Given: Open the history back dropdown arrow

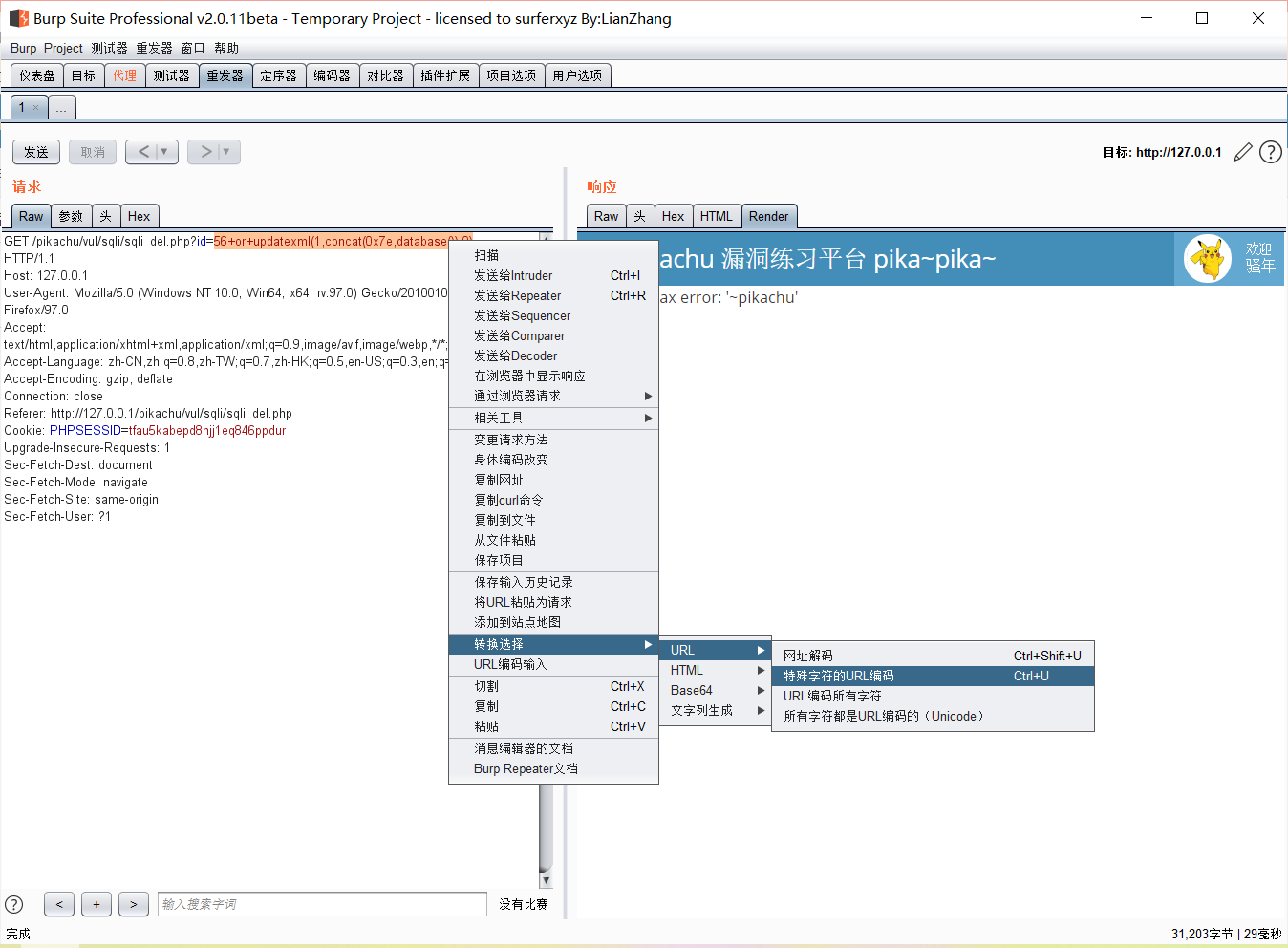Looking at the screenshot, I should point(164,151).
